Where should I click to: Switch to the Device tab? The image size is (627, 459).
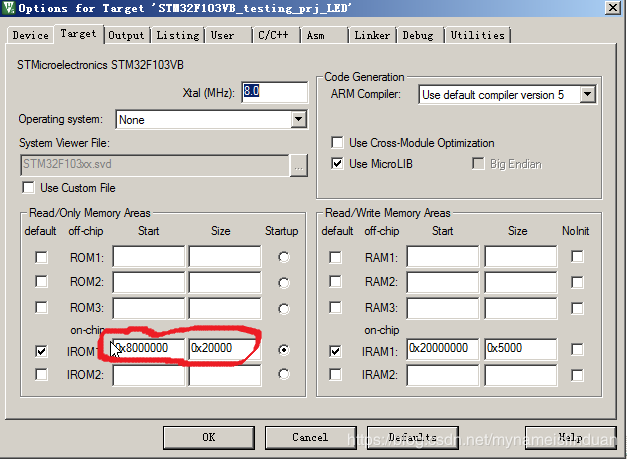click(x=30, y=35)
